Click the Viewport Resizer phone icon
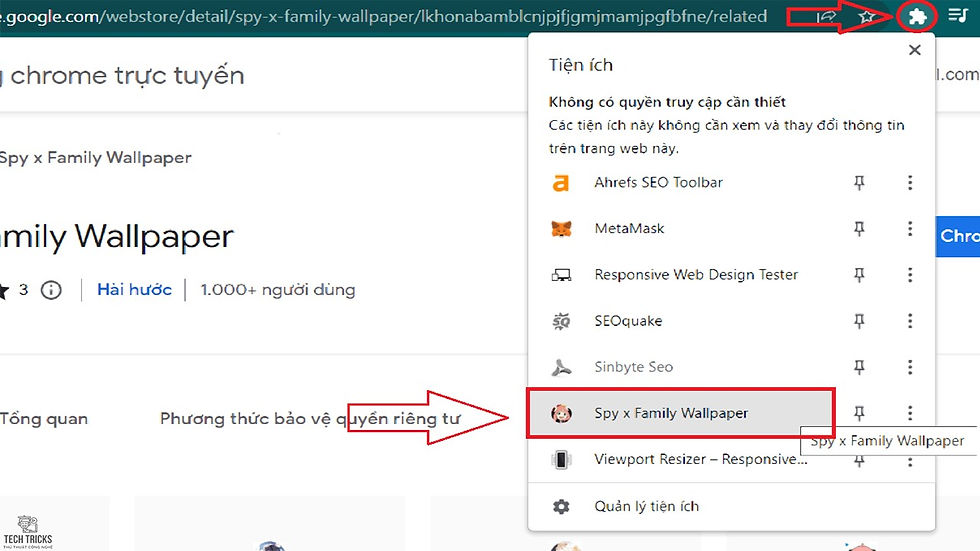The image size is (980, 551). [561, 459]
